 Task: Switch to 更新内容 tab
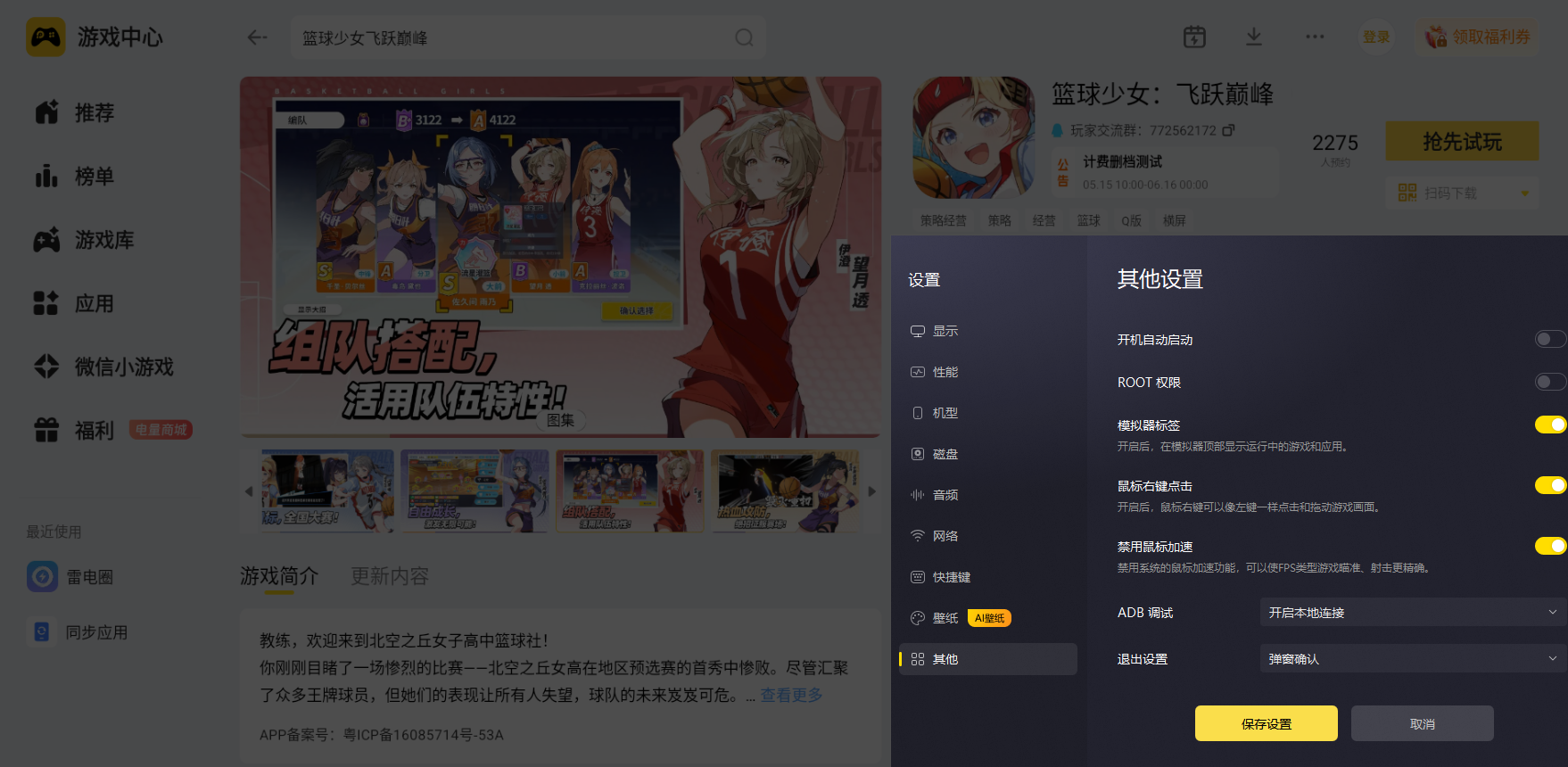pos(390,576)
